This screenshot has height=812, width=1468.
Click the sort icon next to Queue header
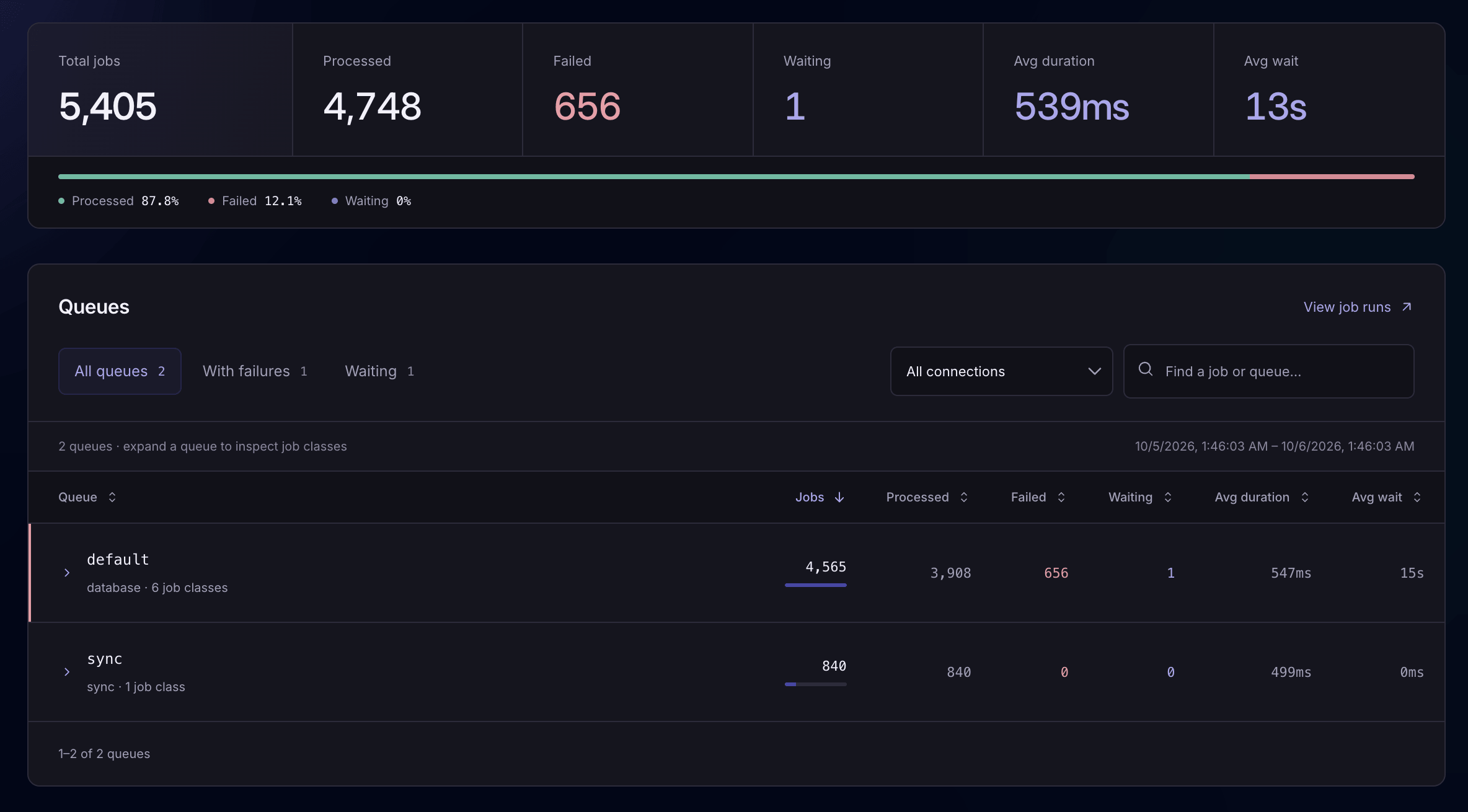112,497
